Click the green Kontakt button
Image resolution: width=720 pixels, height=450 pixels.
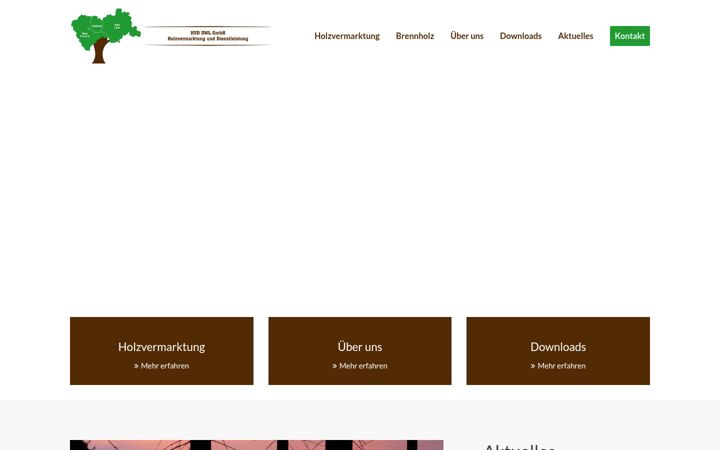click(x=630, y=36)
